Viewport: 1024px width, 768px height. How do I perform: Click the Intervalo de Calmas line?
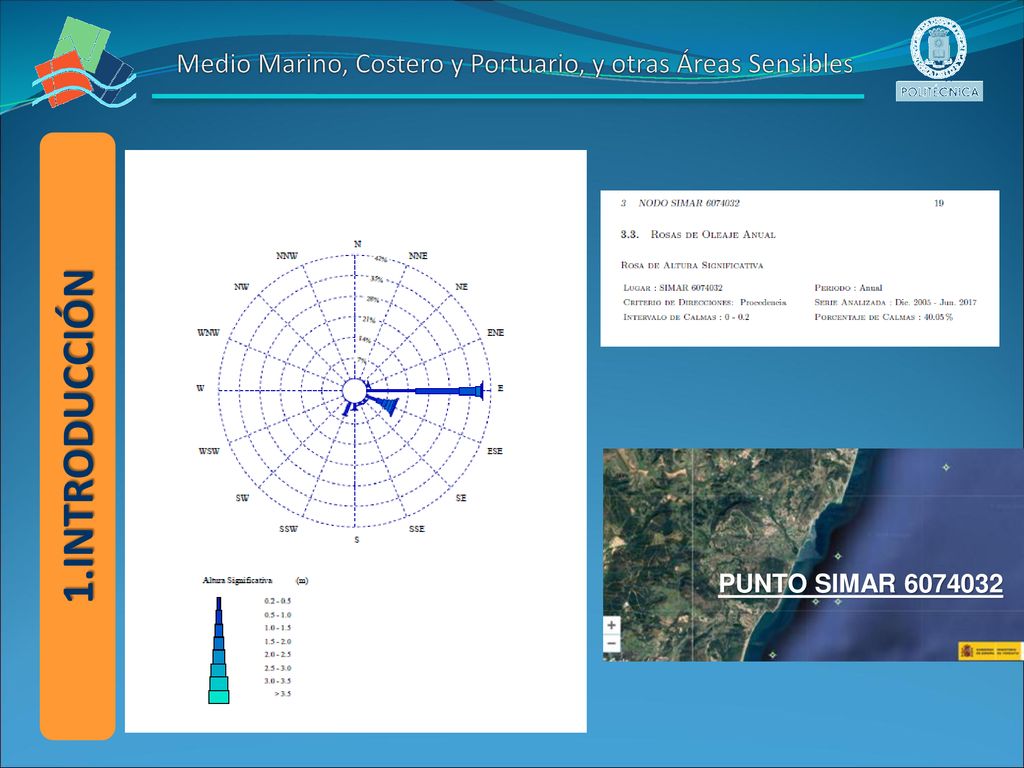(686, 317)
